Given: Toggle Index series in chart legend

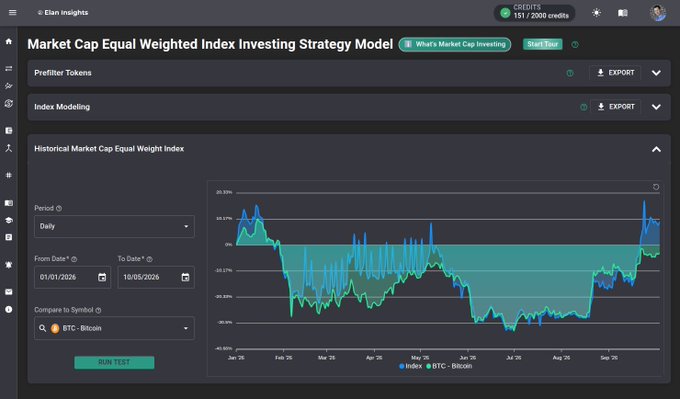Looking at the screenshot, I should (x=411, y=366).
